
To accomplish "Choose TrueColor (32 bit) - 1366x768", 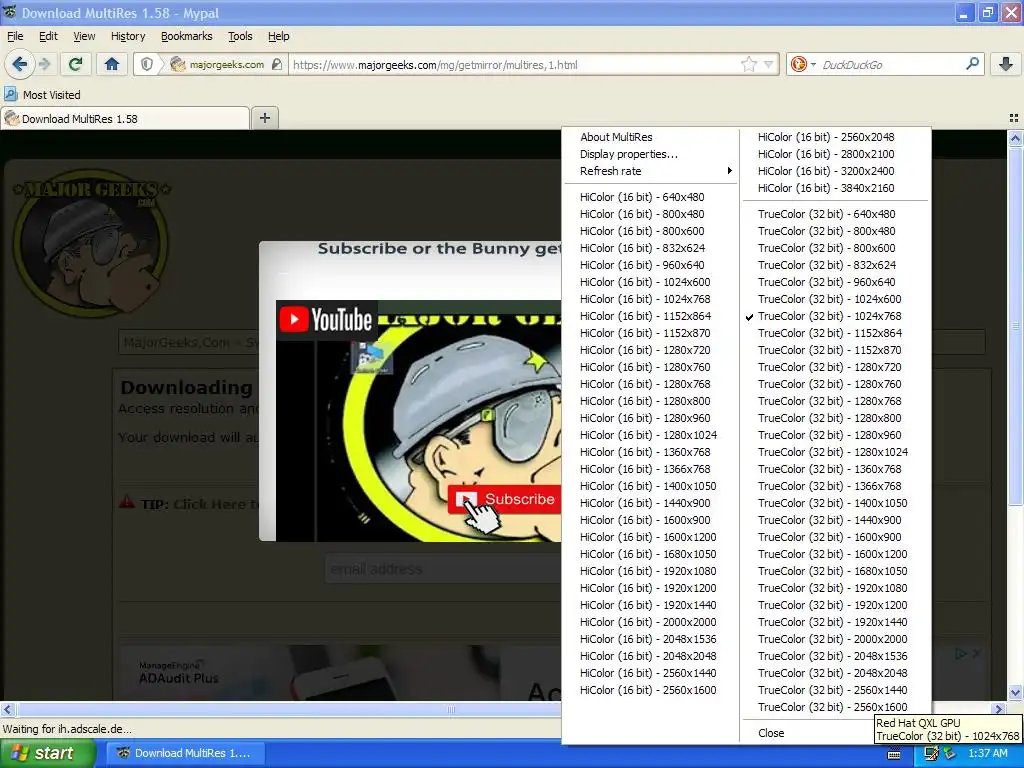I will pyautogui.click(x=835, y=486).
